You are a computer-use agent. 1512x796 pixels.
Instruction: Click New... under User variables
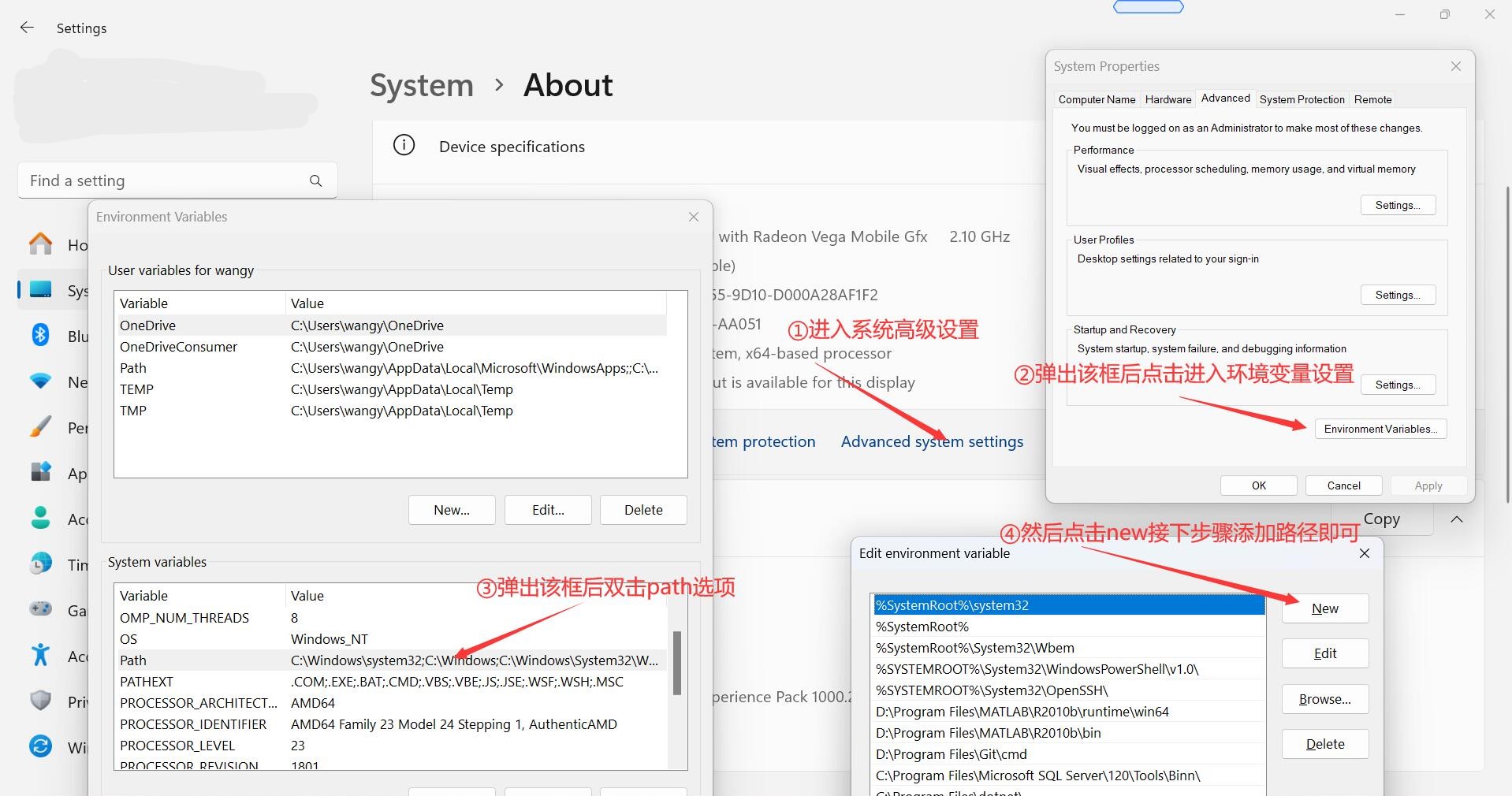click(452, 510)
